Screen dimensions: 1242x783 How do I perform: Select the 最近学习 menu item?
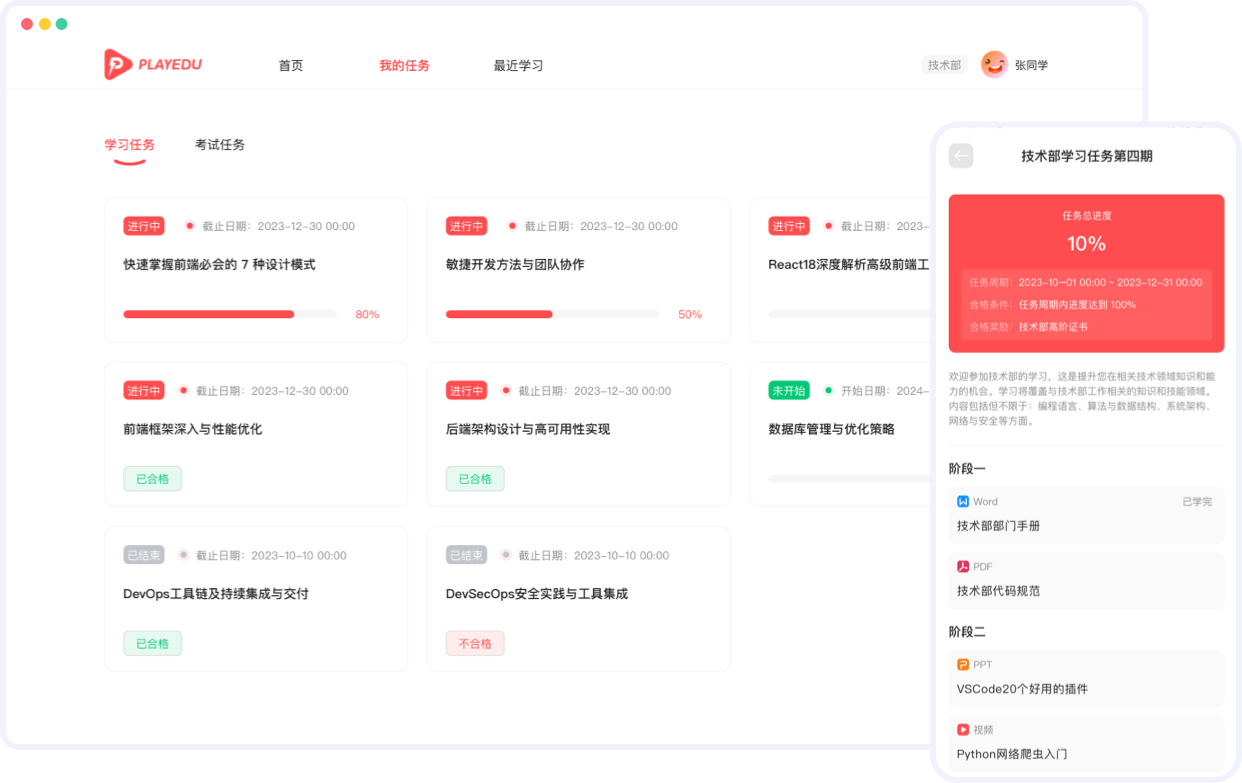point(517,65)
